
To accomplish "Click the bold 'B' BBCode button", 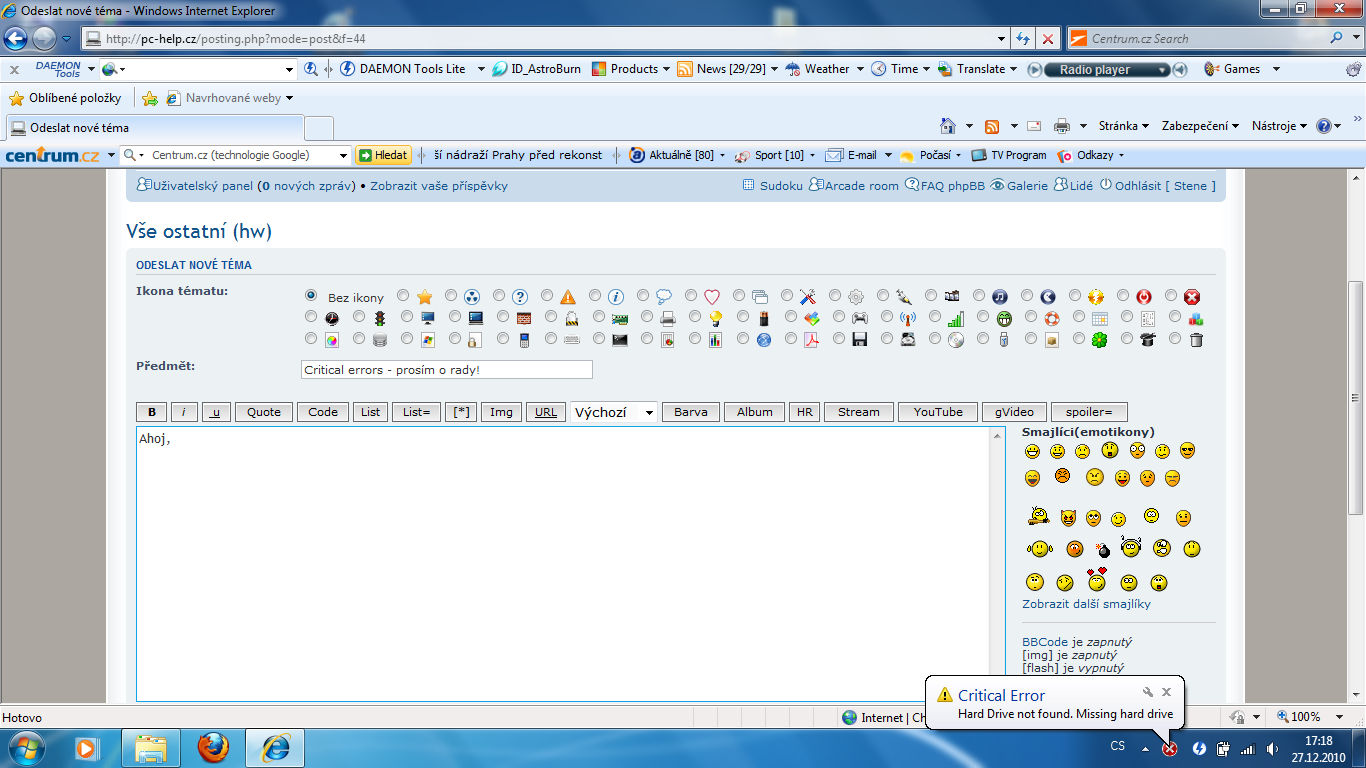I will [x=152, y=412].
